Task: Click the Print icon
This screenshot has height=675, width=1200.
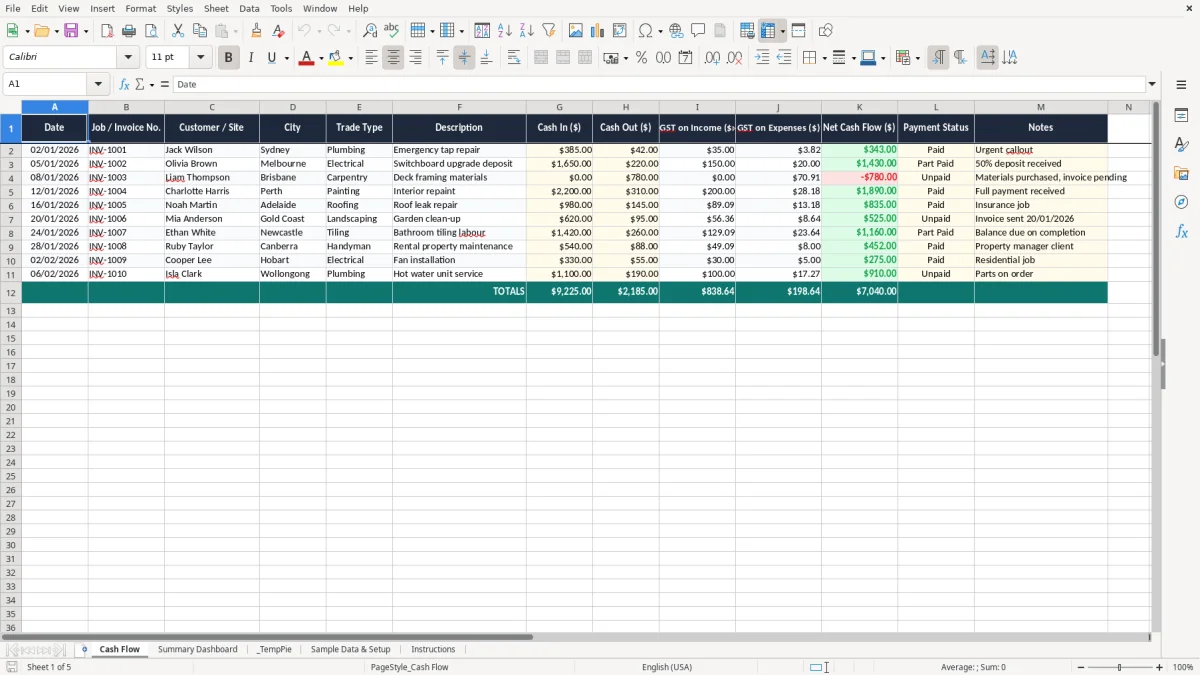Action: coord(129,31)
